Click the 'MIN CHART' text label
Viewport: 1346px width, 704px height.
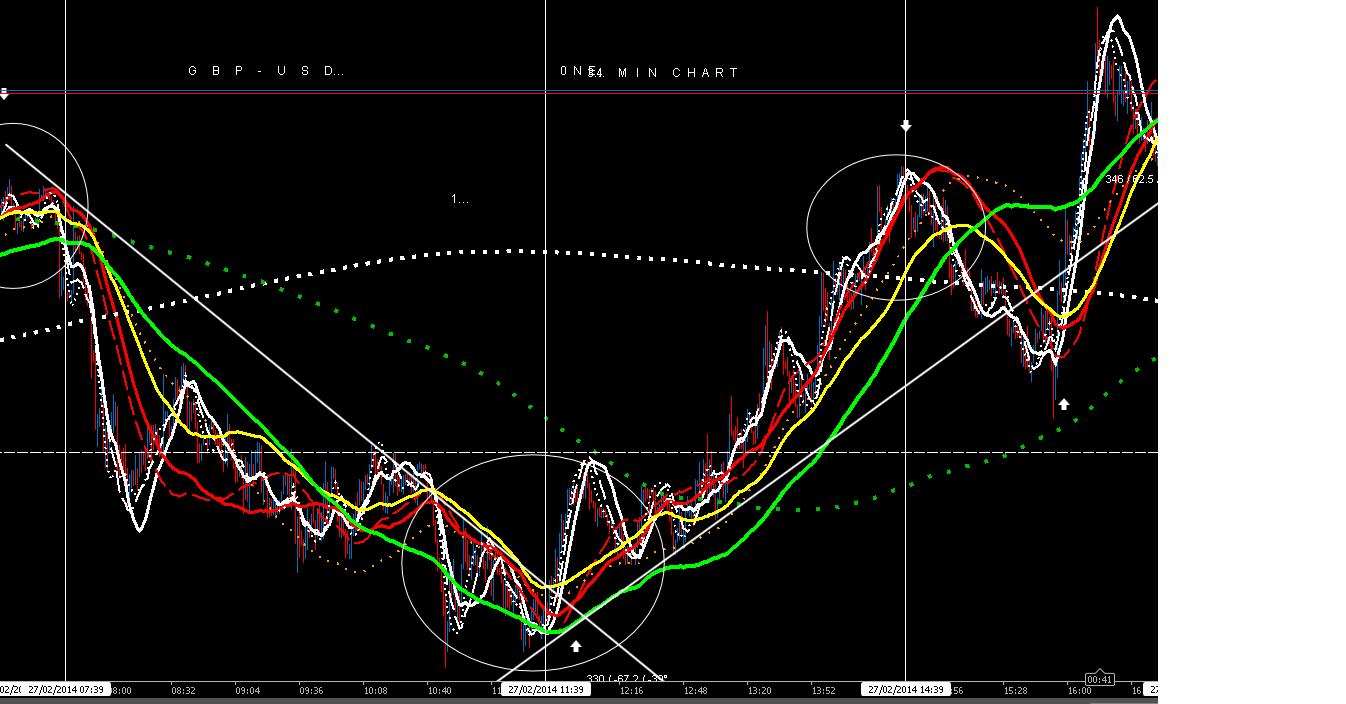point(679,73)
